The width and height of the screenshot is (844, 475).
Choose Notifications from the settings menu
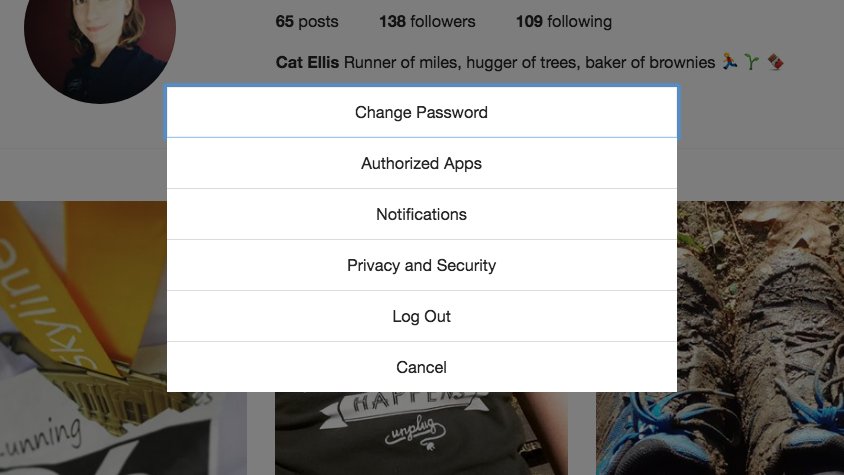421,214
